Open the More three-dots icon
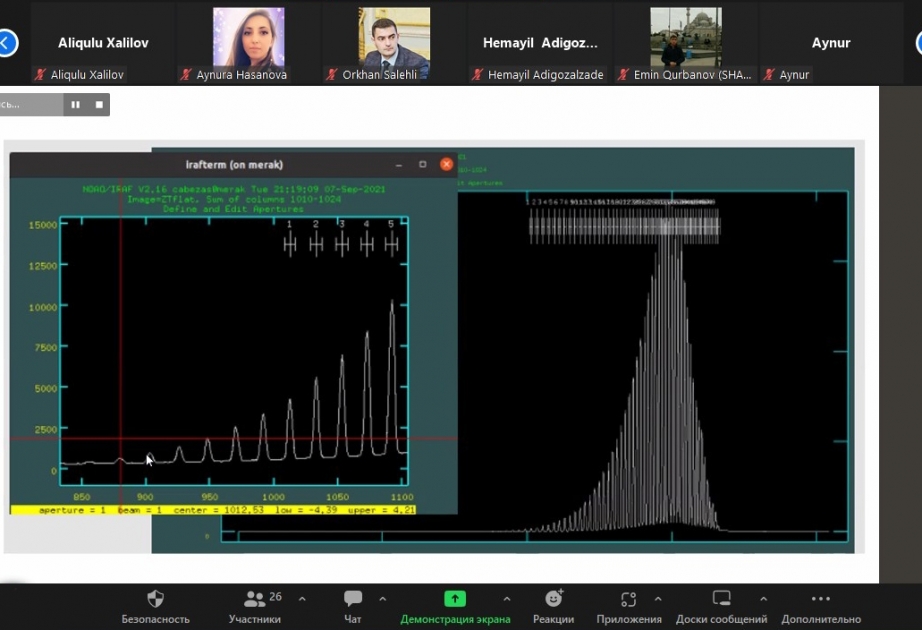 820,599
